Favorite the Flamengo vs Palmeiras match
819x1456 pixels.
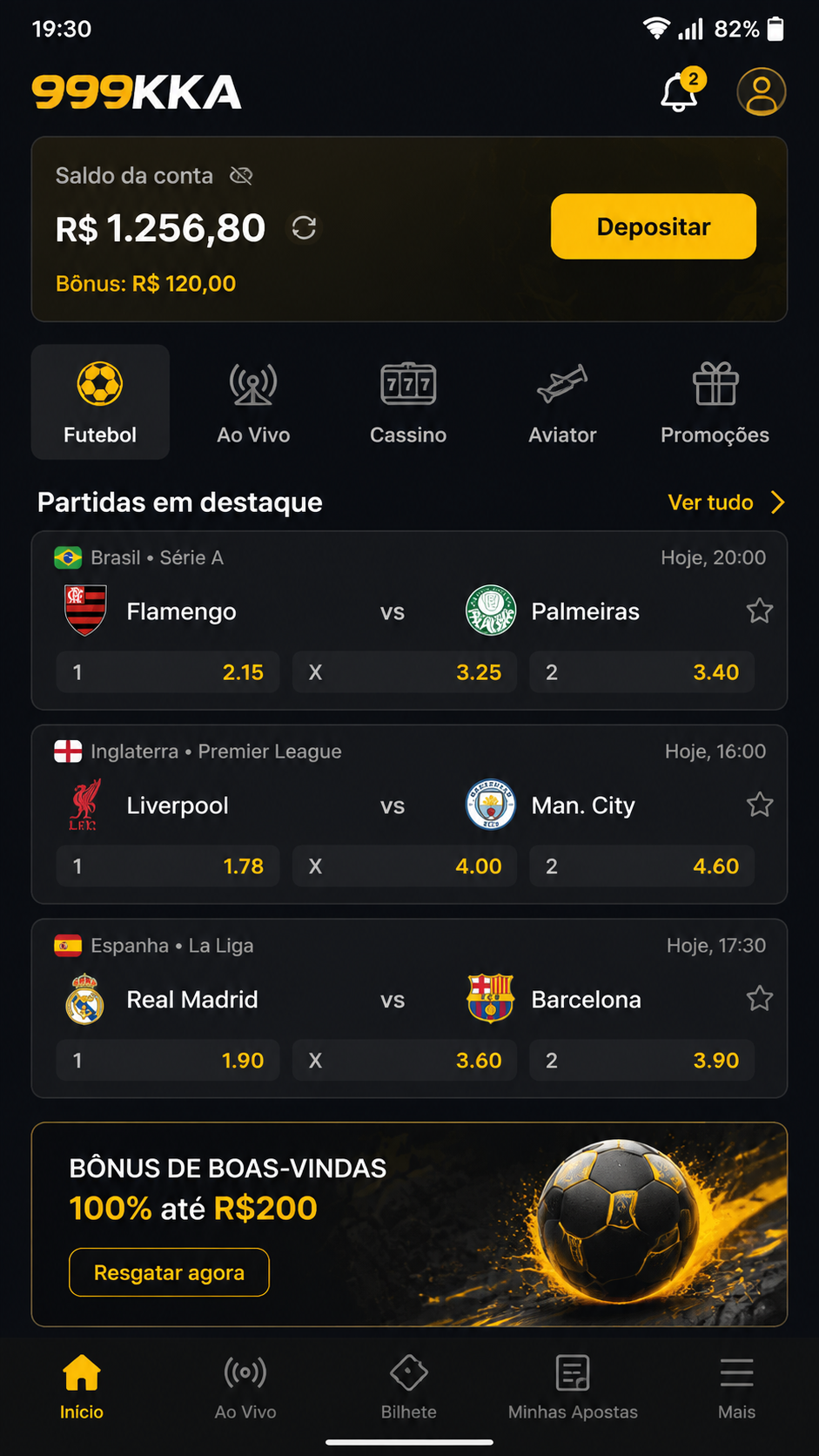[x=760, y=611]
